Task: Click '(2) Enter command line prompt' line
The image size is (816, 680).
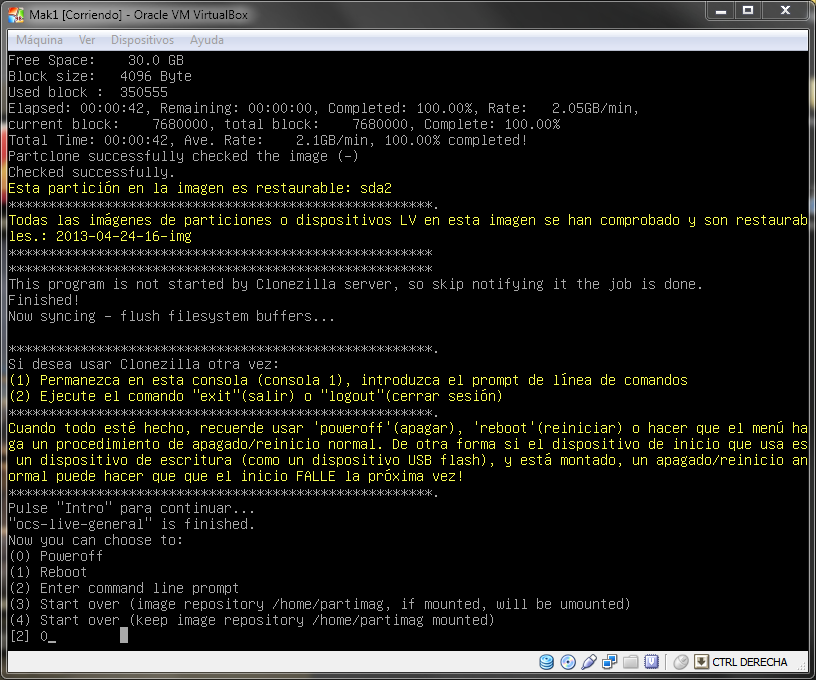Action: (124, 588)
